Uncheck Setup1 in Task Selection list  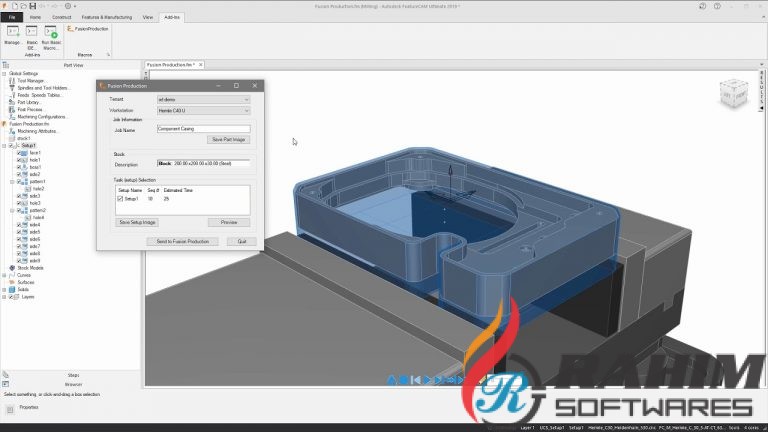tap(120, 199)
